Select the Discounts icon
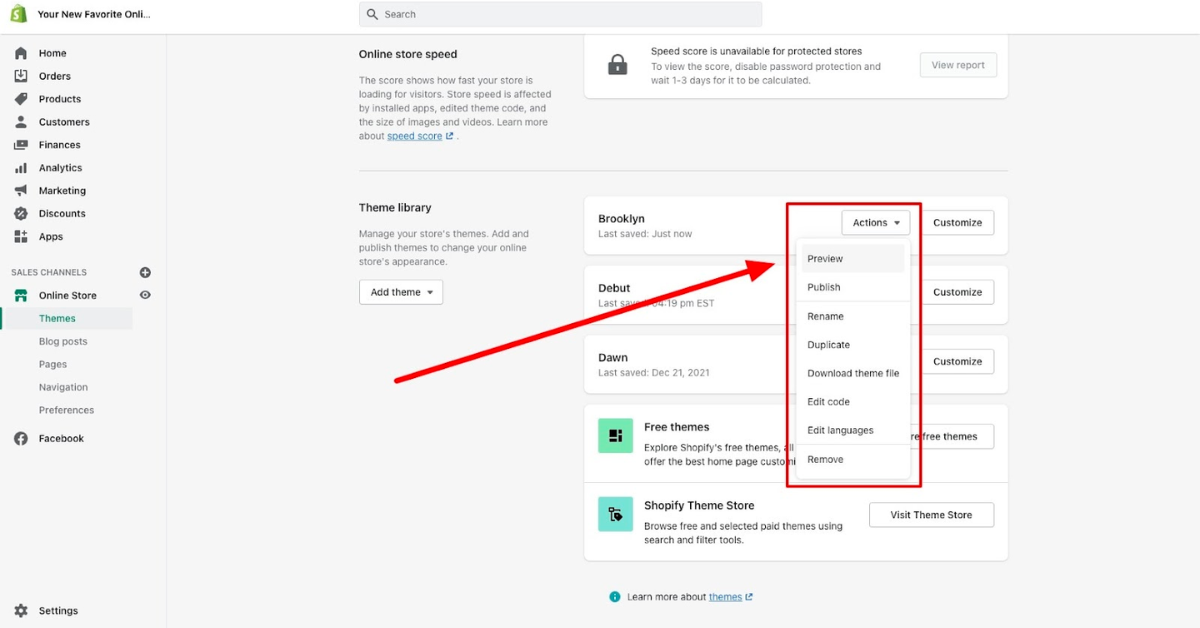The height and width of the screenshot is (628, 1200). point(22,213)
